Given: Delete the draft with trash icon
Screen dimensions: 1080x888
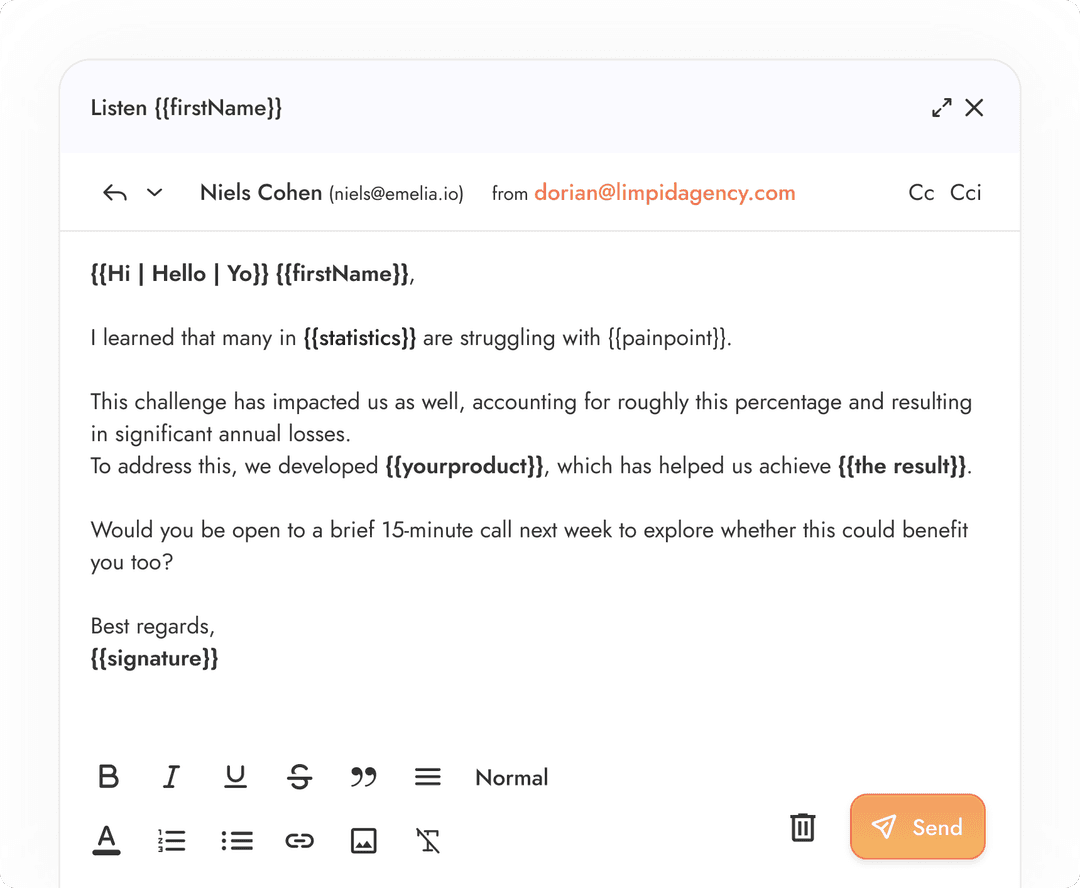Looking at the screenshot, I should (x=802, y=827).
